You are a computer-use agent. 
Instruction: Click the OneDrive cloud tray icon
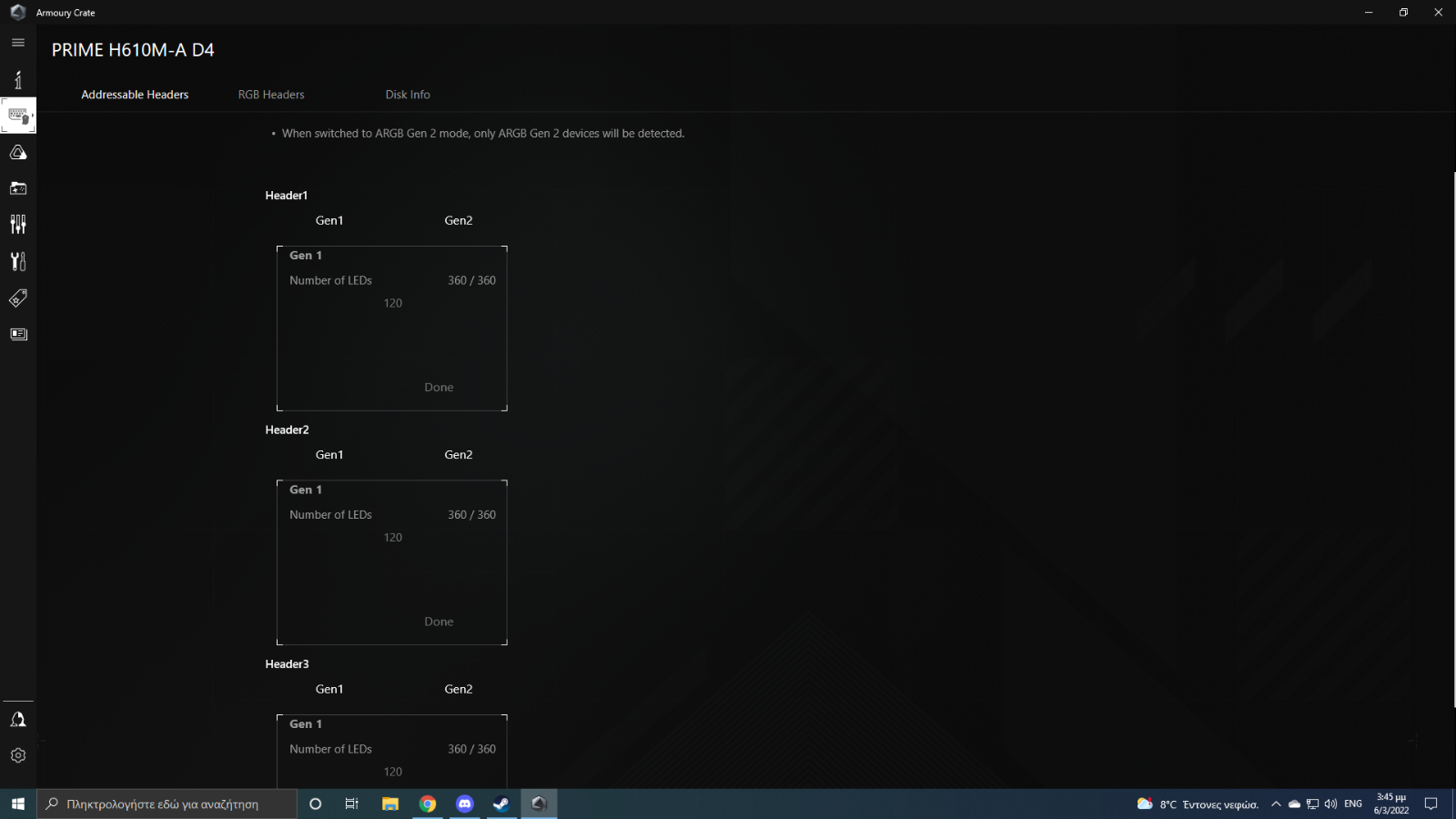coord(1294,804)
